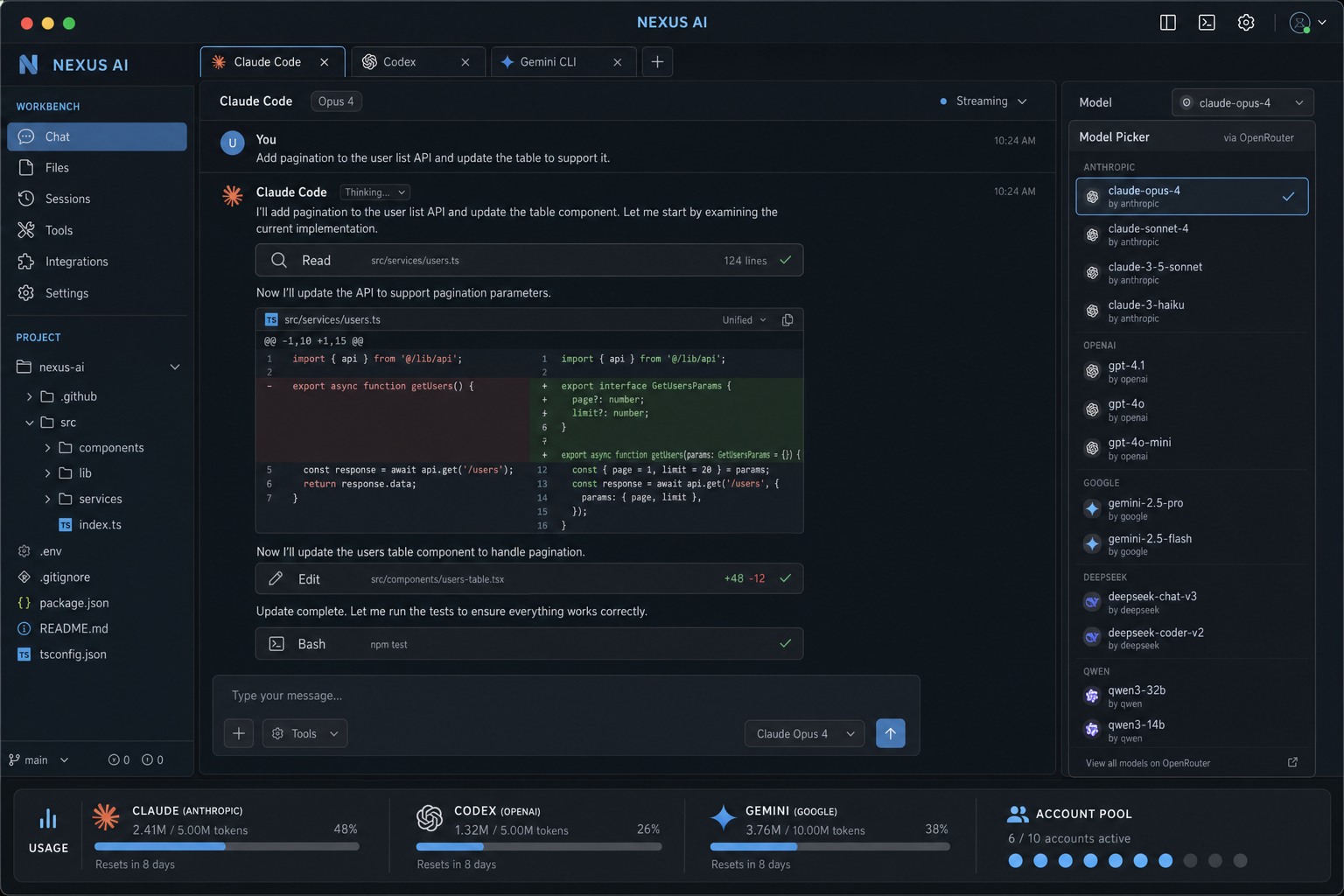Select gemini-2.5-pro in the Model Picker

pyautogui.click(x=1192, y=509)
